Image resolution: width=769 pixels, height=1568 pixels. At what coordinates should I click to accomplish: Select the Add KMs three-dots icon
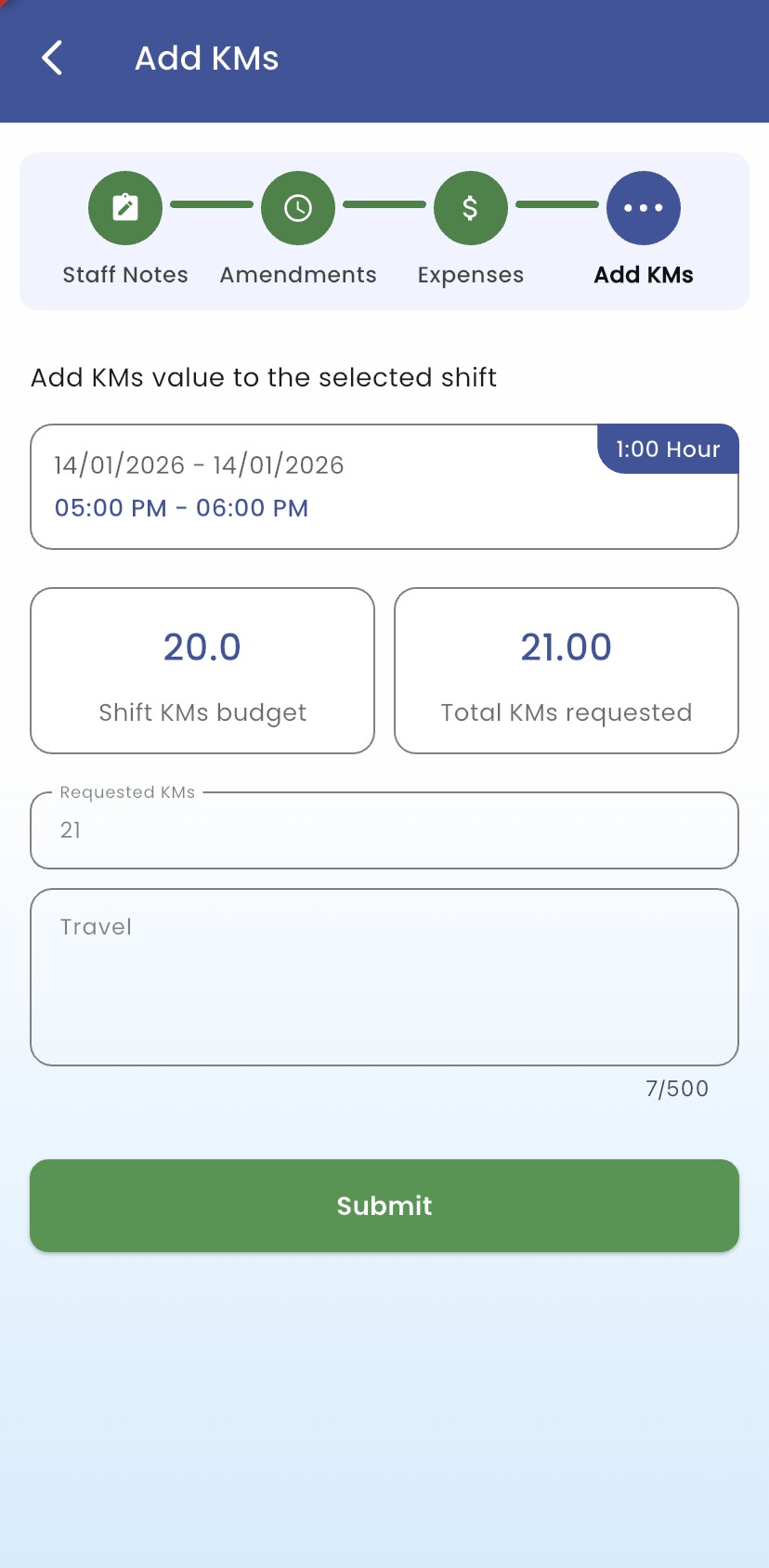pyautogui.click(x=644, y=208)
